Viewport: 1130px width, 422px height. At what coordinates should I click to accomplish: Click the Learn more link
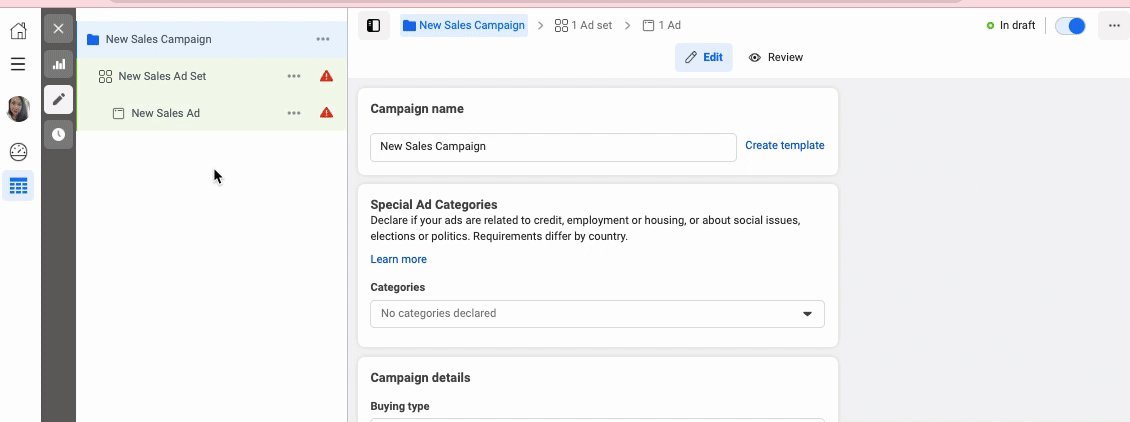[398, 260]
